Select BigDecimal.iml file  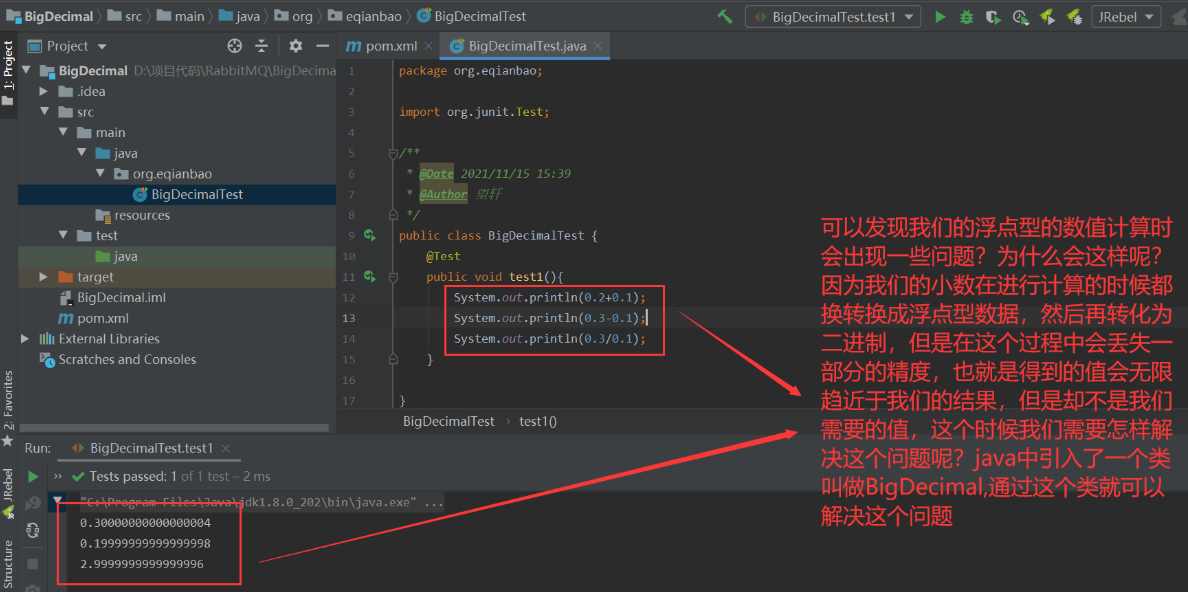111,298
